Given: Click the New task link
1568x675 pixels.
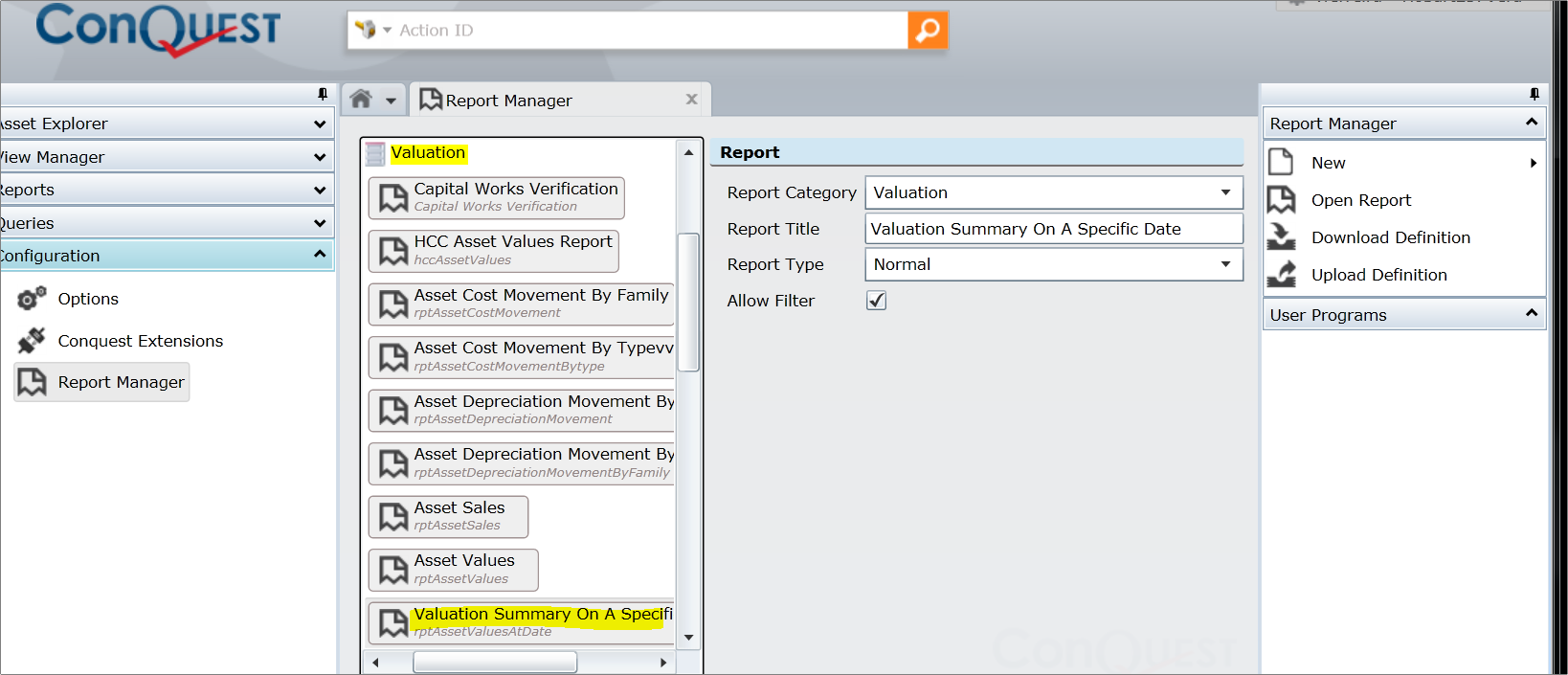Looking at the screenshot, I should pyautogui.click(x=1329, y=163).
